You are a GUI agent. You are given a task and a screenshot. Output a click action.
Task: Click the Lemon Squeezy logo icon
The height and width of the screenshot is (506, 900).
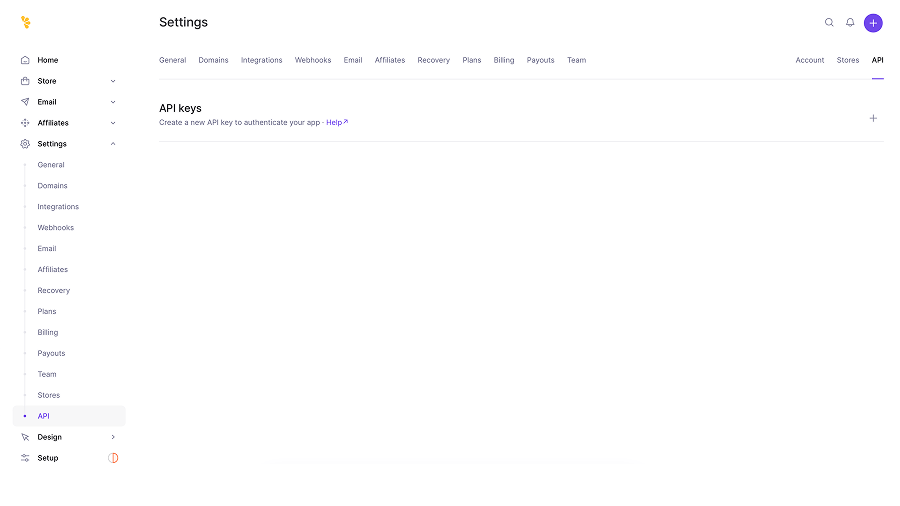tap(26, 22)
